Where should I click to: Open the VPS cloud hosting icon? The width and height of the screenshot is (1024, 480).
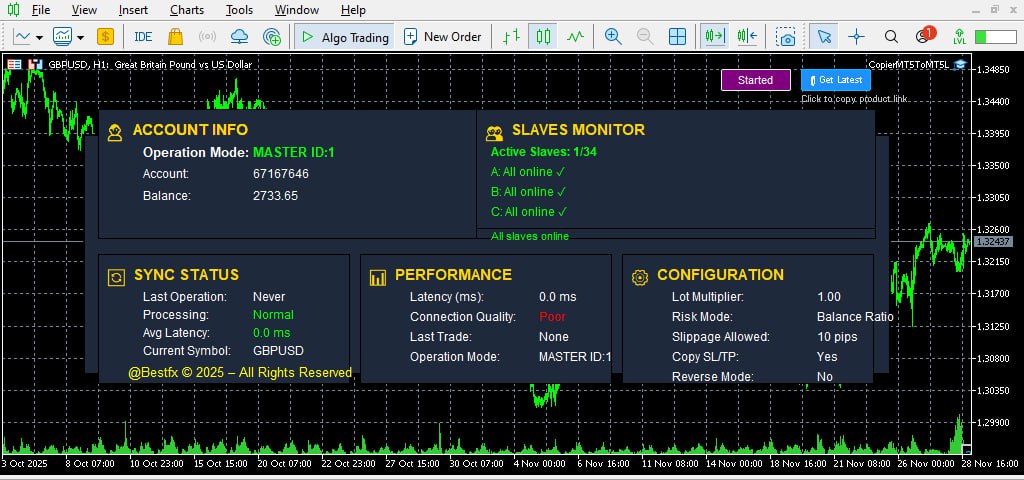coord(240,37)
